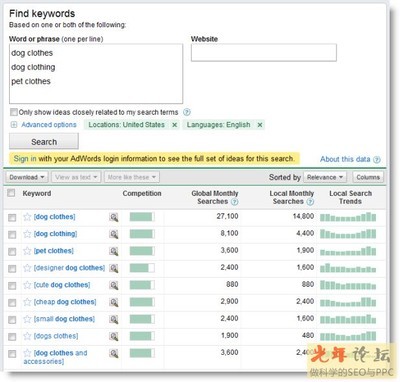Check the [designer dog clothes] row checkbox

point(12,269)
